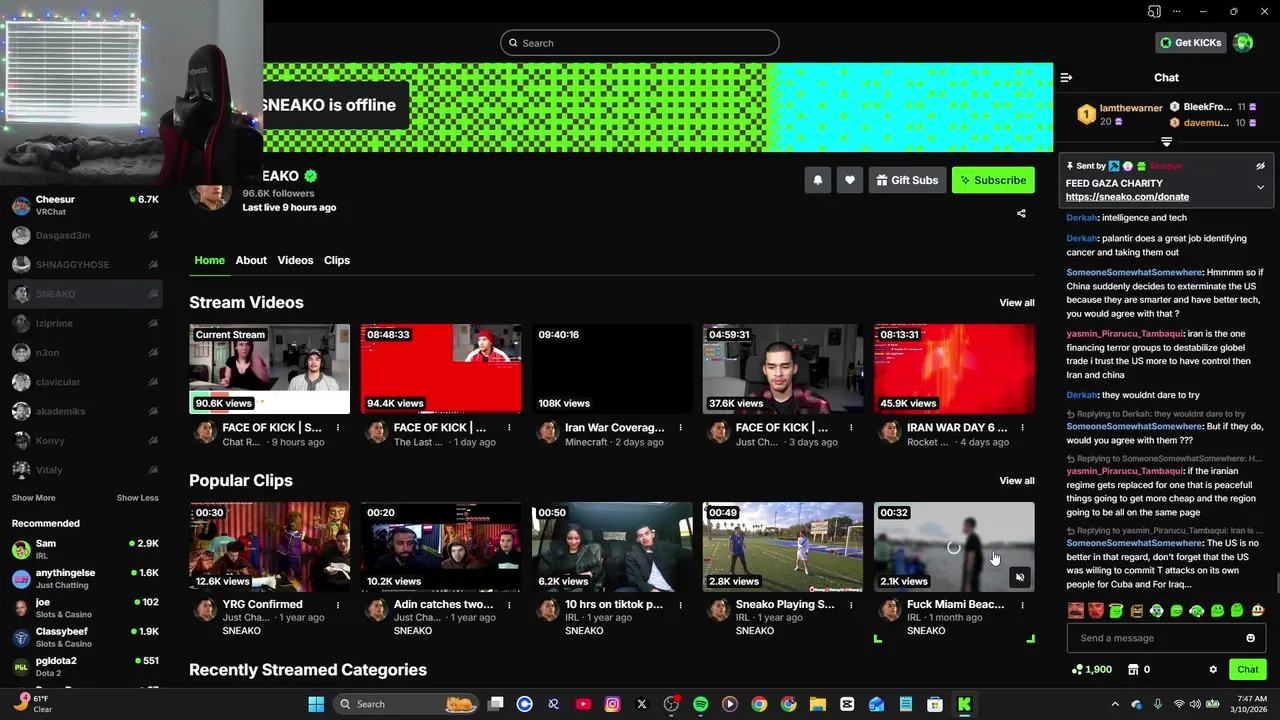Open options menu for 10 hrs on tiktok clip
The height and width of the screenshot is (720, 1280).
[680, 605]
